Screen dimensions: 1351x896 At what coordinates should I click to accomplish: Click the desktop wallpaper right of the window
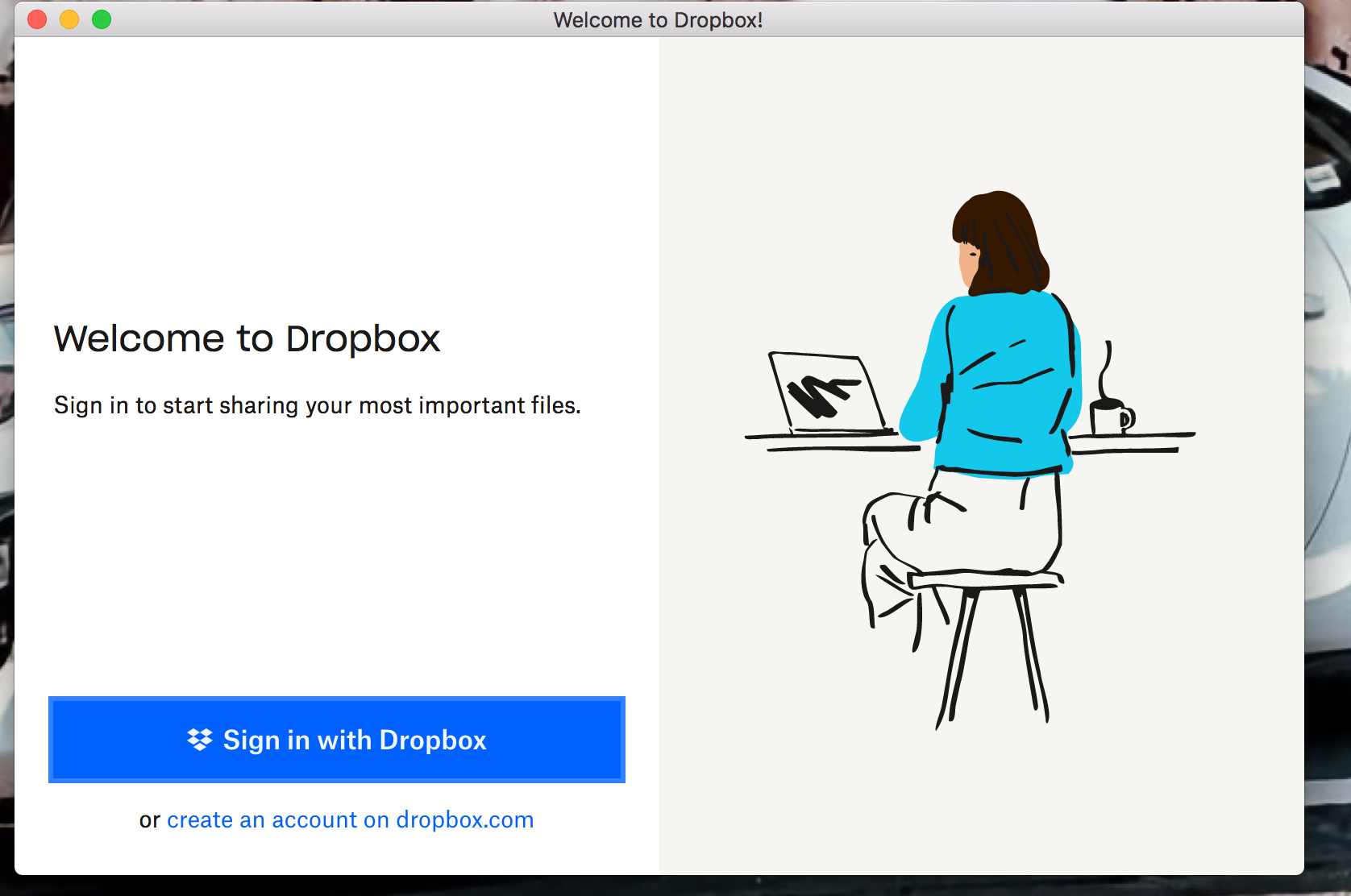(x=1328, y=403)
